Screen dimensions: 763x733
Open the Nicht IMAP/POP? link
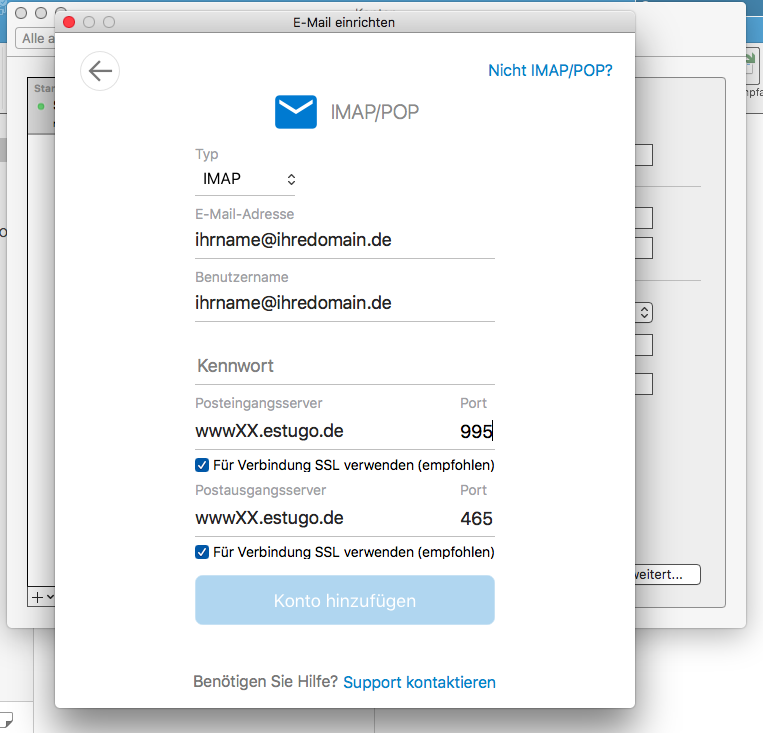pyautogui.click(x=550, y=71)
